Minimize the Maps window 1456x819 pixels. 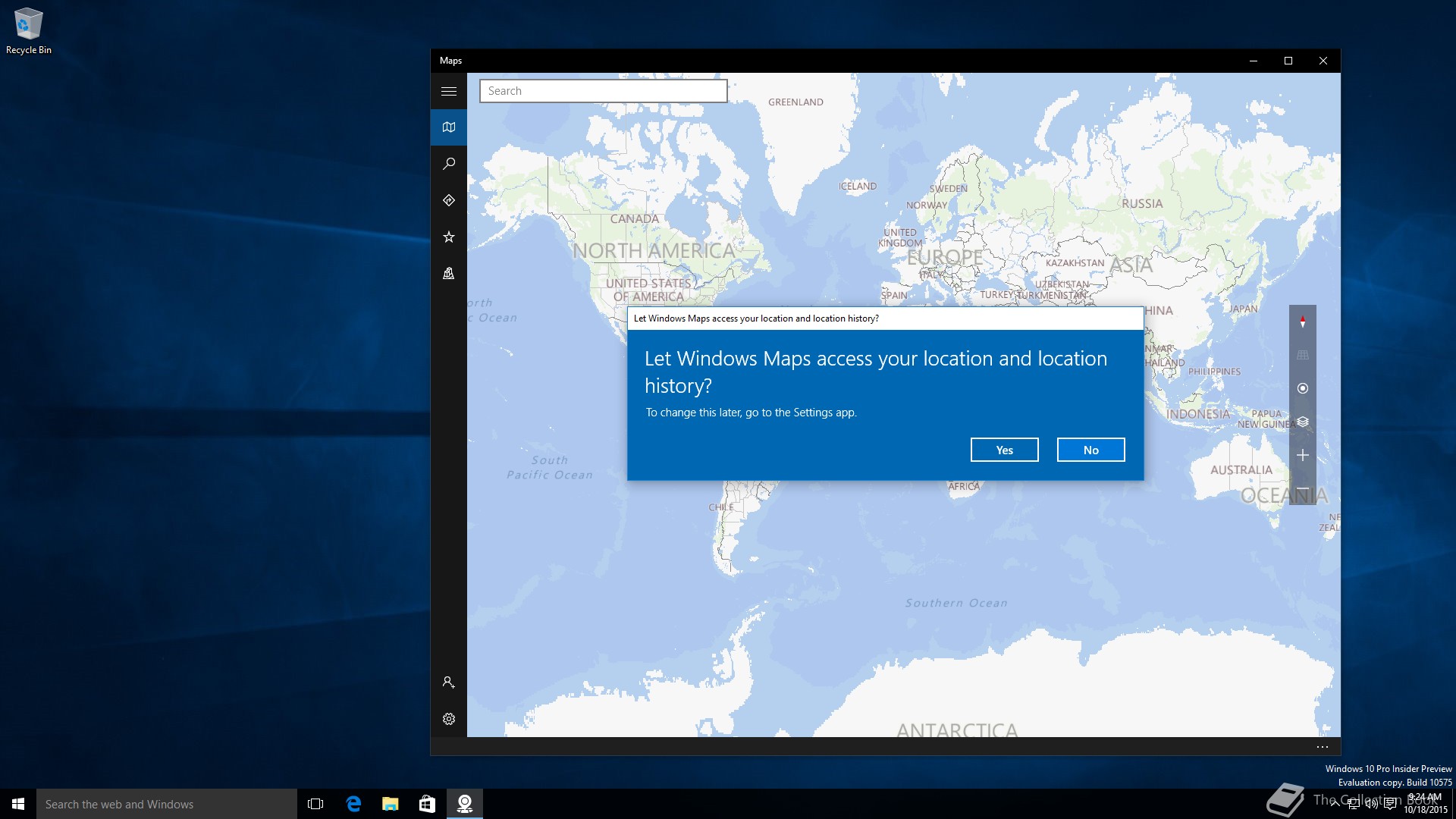1254,61
